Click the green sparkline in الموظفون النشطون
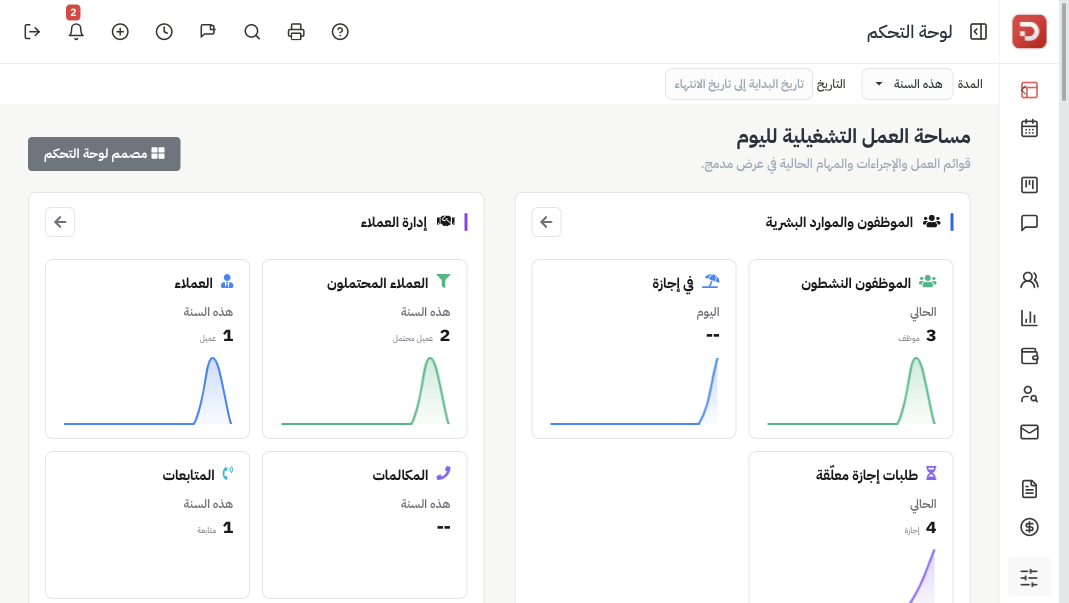The width and height of the screenshot is (1069, 603). click(x=851, y=391)
